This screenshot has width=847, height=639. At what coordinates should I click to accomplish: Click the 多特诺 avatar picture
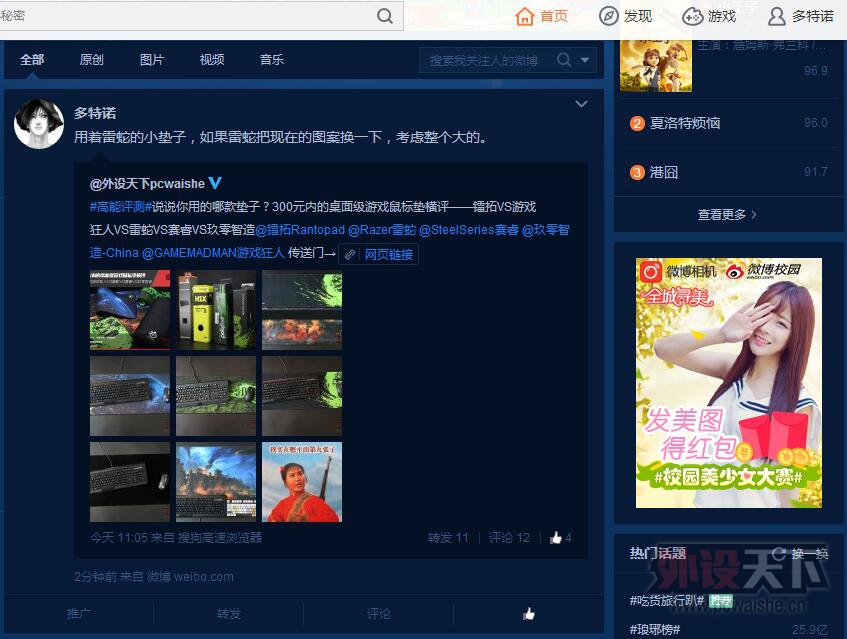[38, 124]
